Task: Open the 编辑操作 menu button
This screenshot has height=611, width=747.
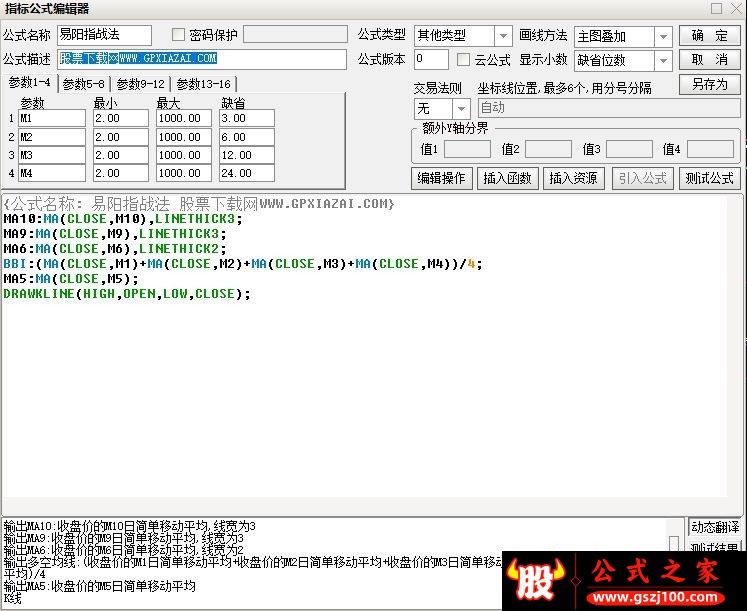Action: pyautogui.click(x=441, y=178)
